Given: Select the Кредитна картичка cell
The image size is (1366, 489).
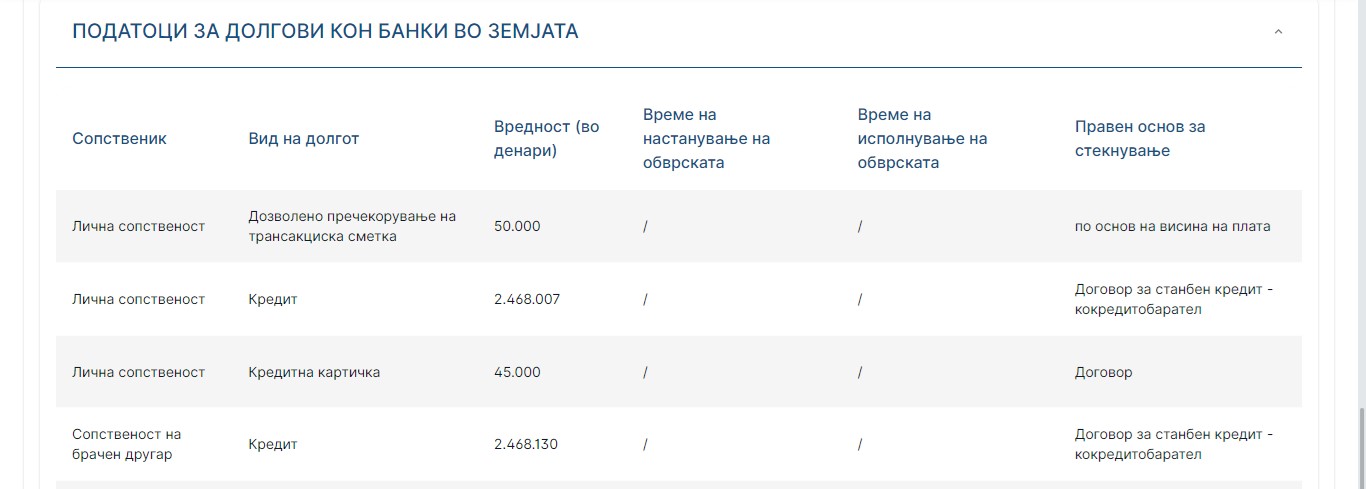Looking at the screenshot, I should [x=314, y=372].
